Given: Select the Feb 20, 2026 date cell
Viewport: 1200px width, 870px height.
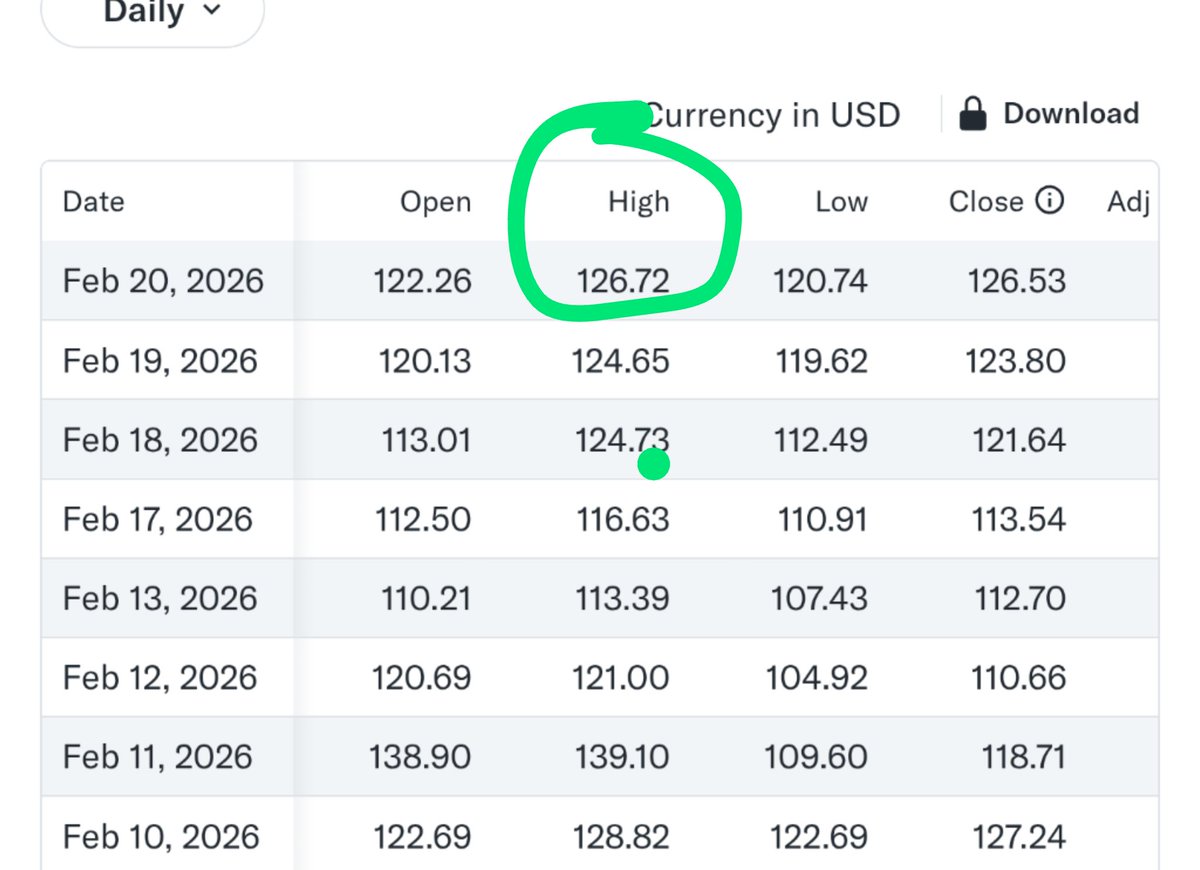Looking at the screenshot, I should [x=163, y=281].
